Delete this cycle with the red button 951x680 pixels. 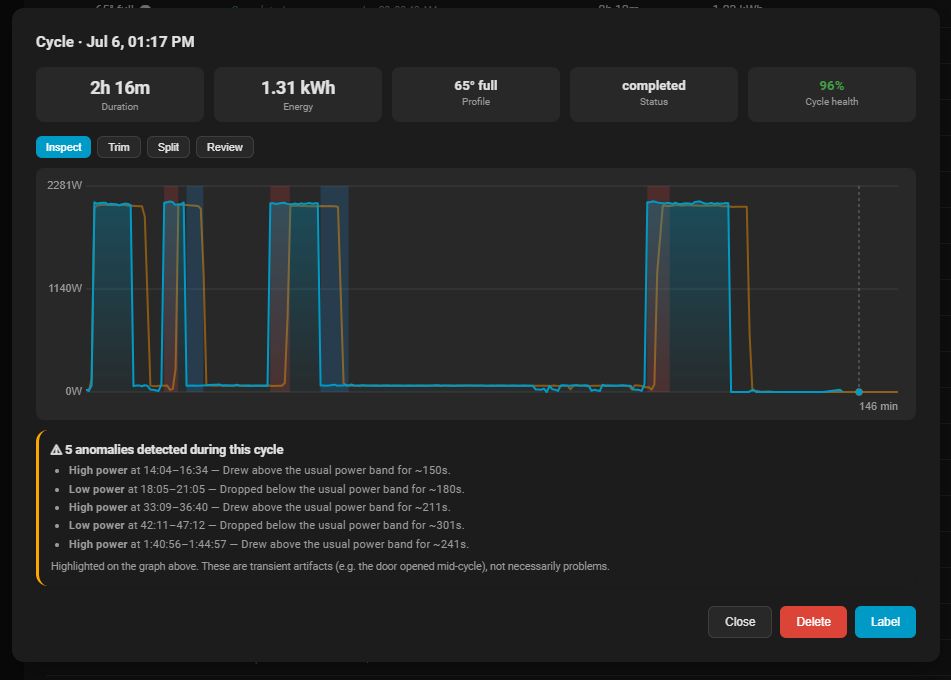pyautogui.click(x=813, y=622)
